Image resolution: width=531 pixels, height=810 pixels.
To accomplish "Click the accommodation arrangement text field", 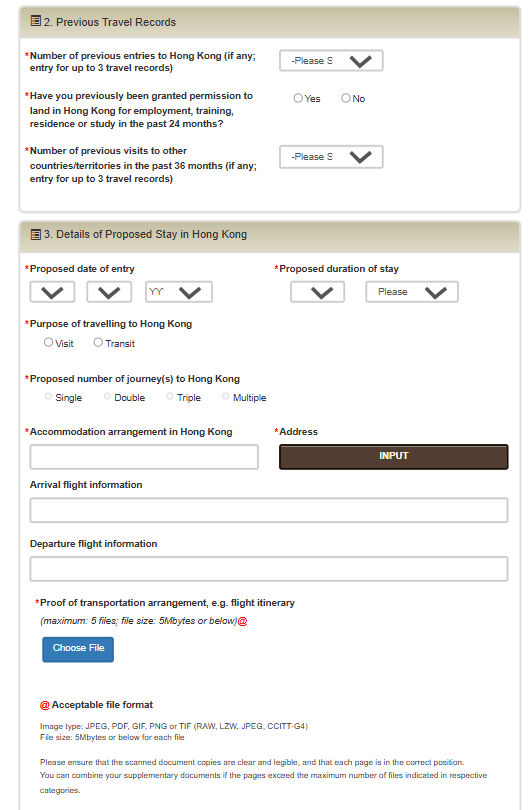I will click(144, 457).
